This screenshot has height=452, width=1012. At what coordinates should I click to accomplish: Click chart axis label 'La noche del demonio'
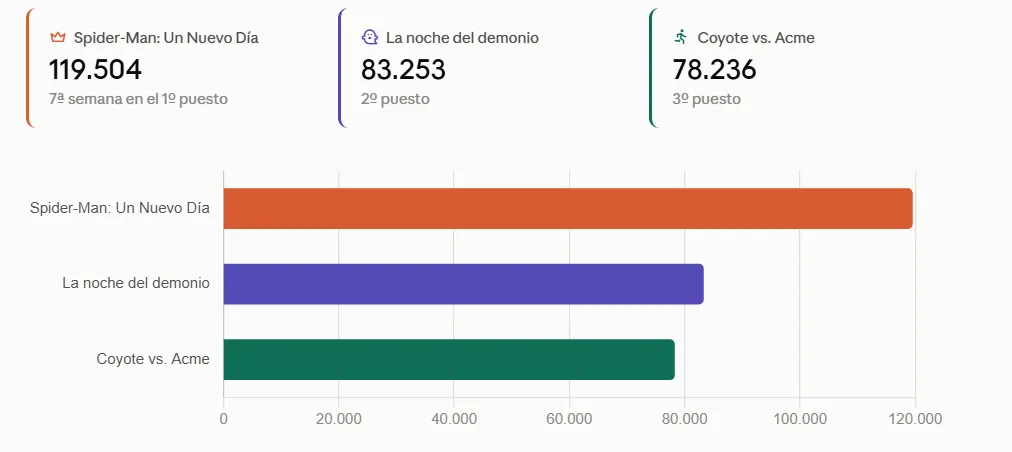click(136, 283)
